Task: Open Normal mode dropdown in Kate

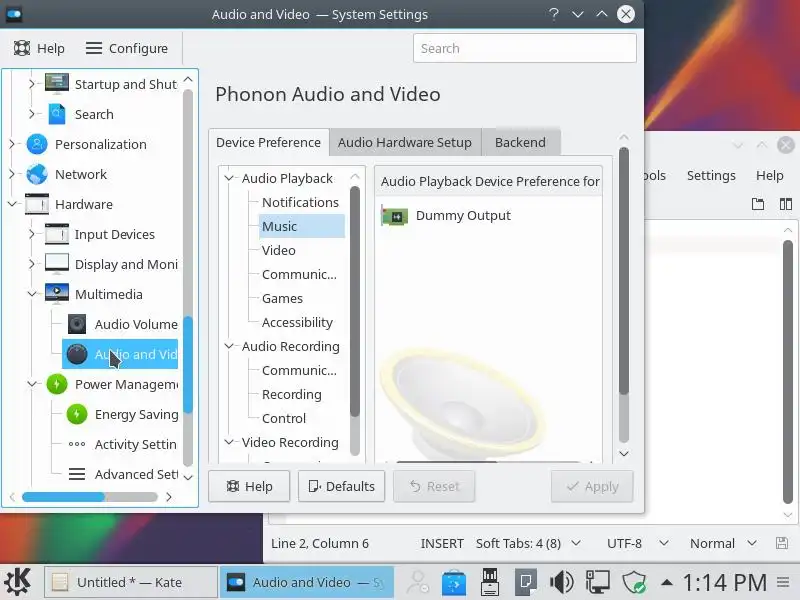Action: click(723, 543)
